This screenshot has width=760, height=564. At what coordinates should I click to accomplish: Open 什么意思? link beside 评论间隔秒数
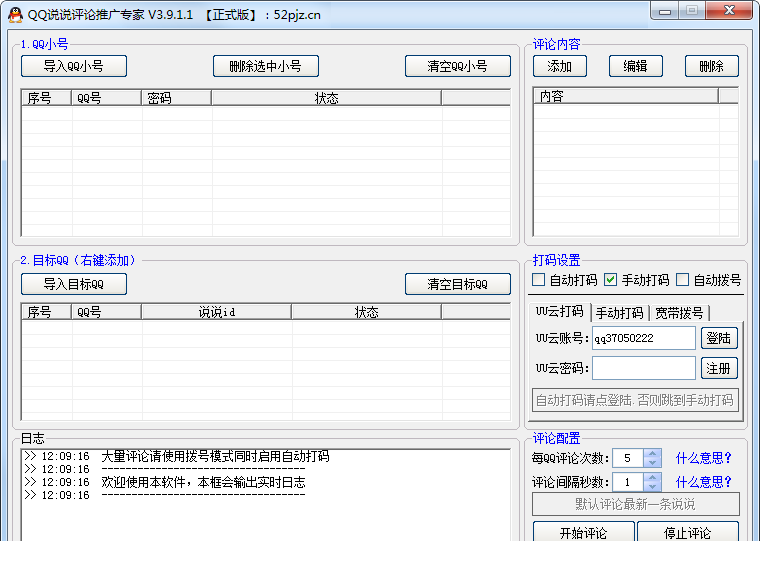(x=703, y=482)
